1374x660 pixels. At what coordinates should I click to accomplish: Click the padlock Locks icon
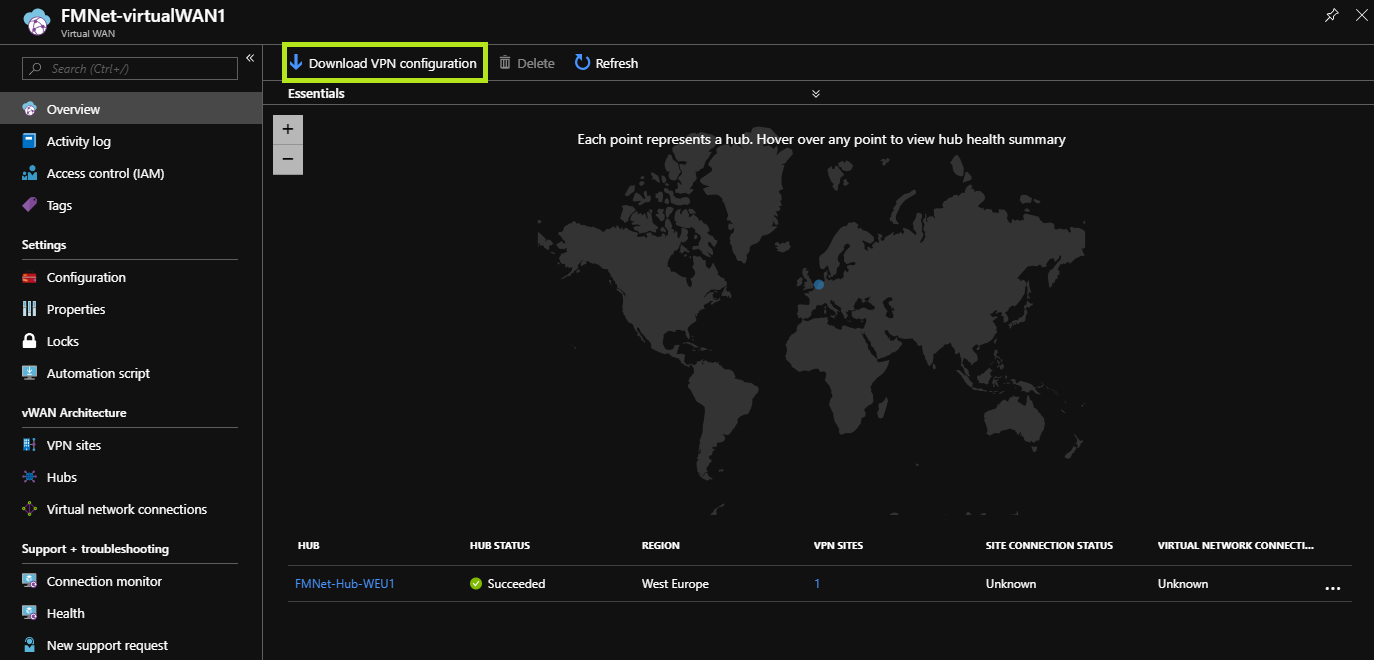pyautogui.click(x=29, y=341)
